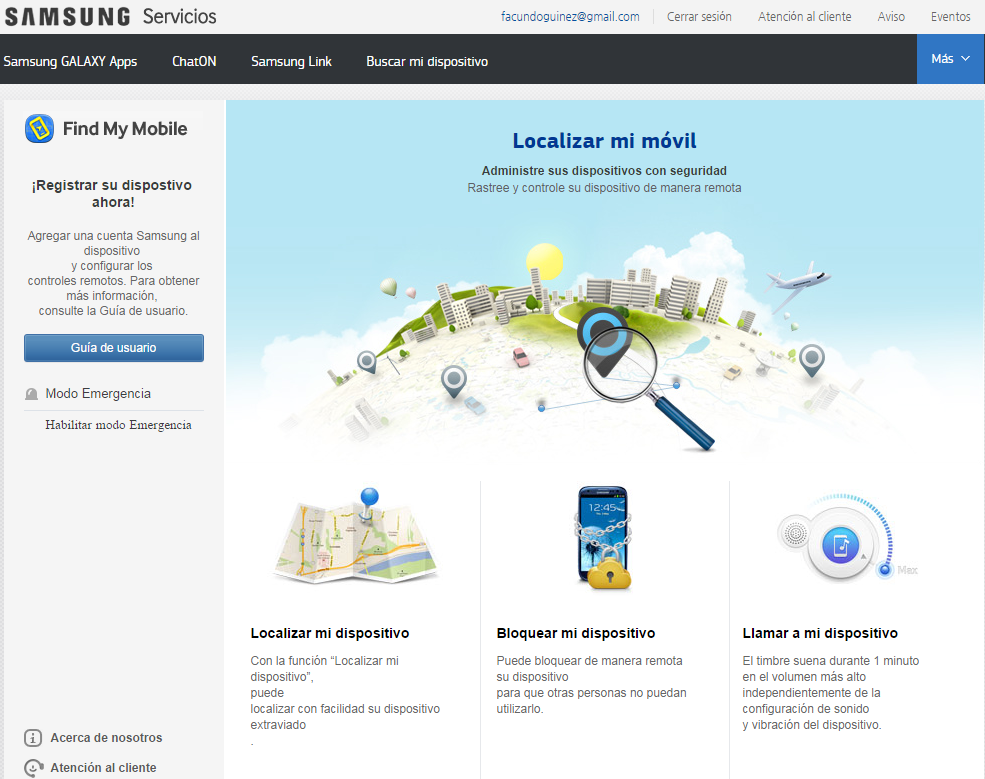Image resolution: width=985 pixels, height=779 pixels.
Task: Click the Atención al cliente headset icon
Action: 33,768
